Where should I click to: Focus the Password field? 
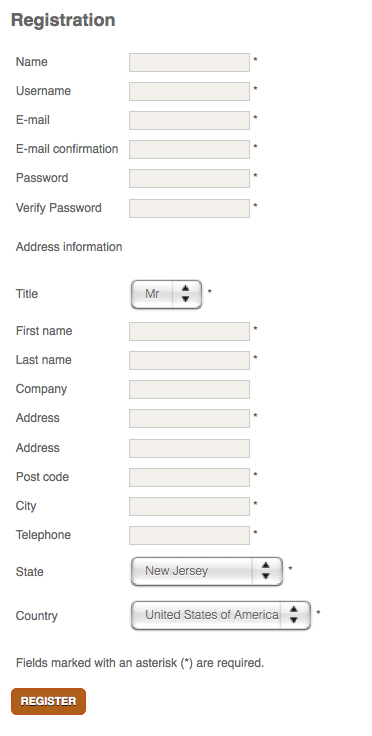[189, 178]
